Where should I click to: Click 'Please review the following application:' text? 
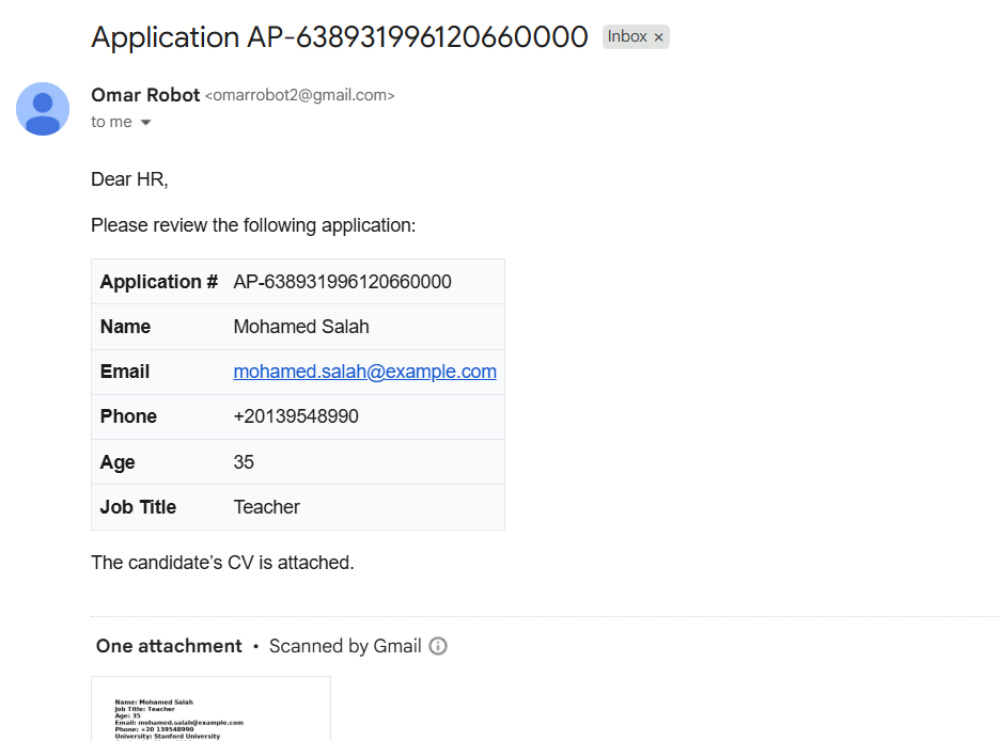tap(253, 225)
